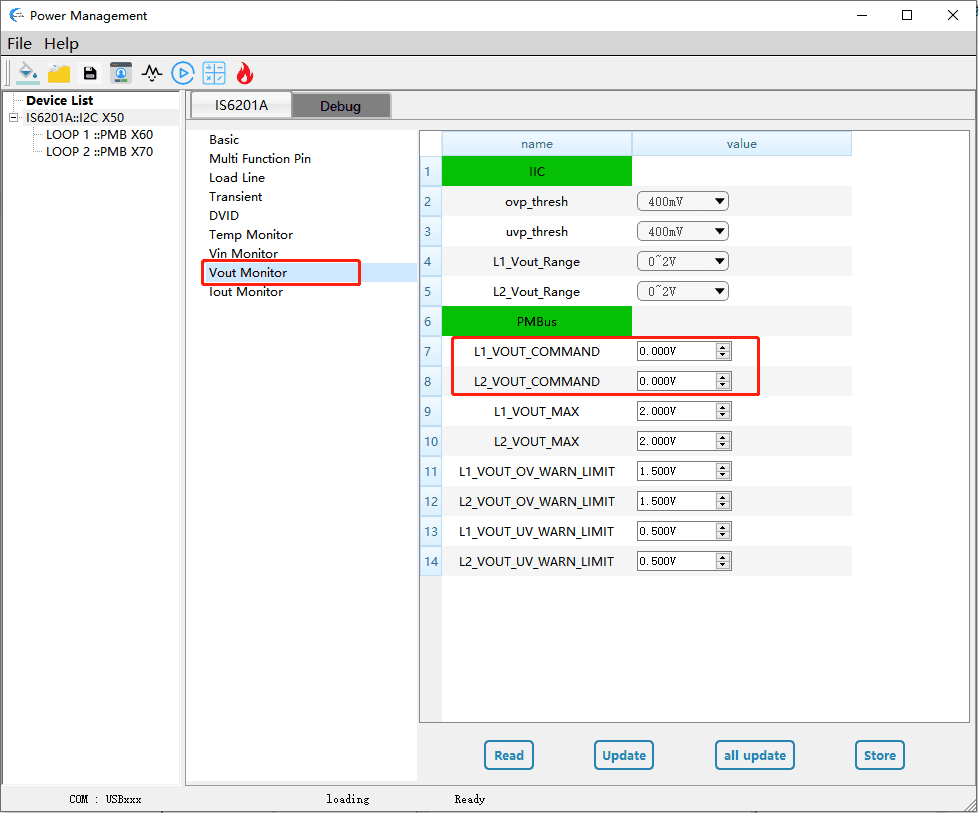Image resolution: width=978 pixels, height=813 pixels.
Task: Select LOOP 1 ::PMB X60 in device list
Action: (x=99, y=135)
